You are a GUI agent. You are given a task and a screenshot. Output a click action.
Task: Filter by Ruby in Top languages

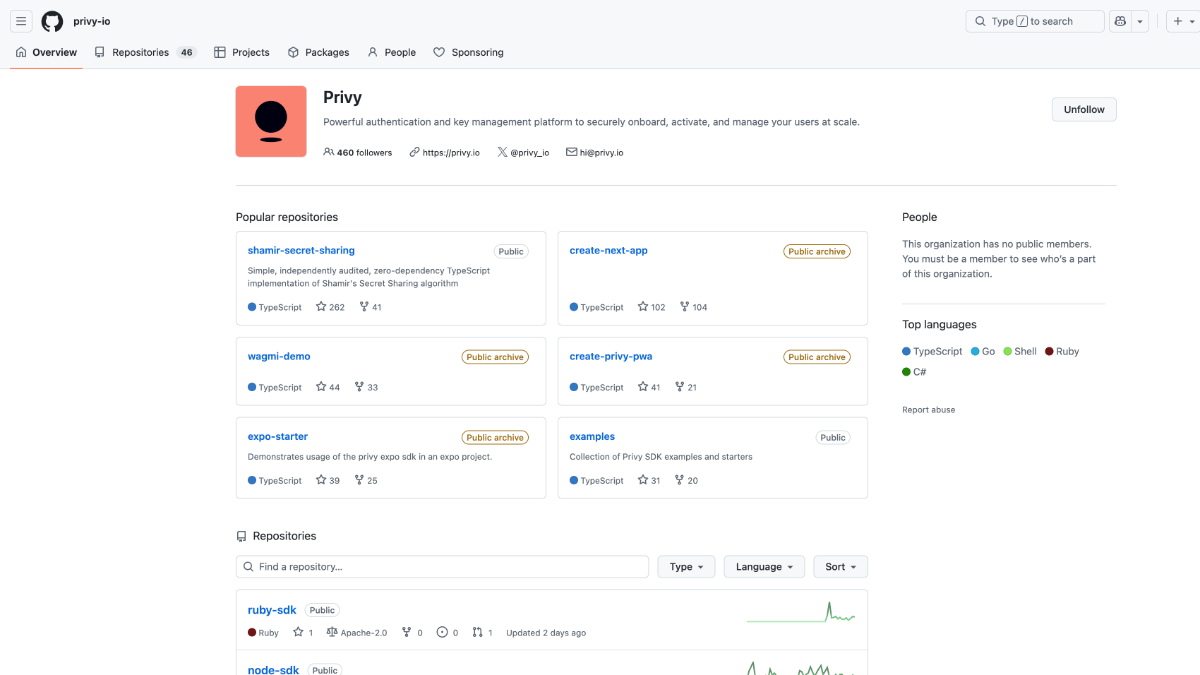1062,351
